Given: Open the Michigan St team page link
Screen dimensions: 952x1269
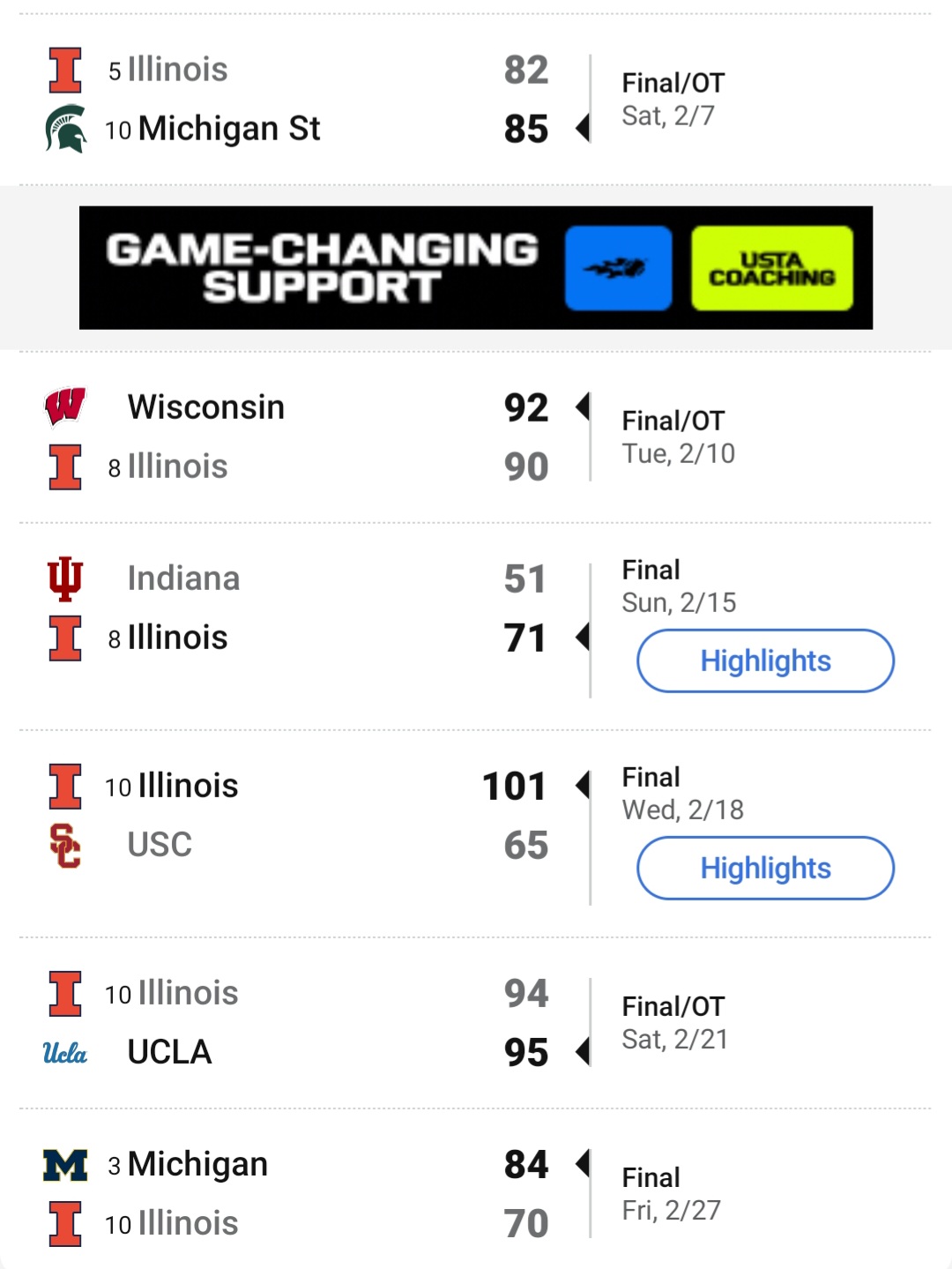Looking at the screenshot, I should coord(229,129).
